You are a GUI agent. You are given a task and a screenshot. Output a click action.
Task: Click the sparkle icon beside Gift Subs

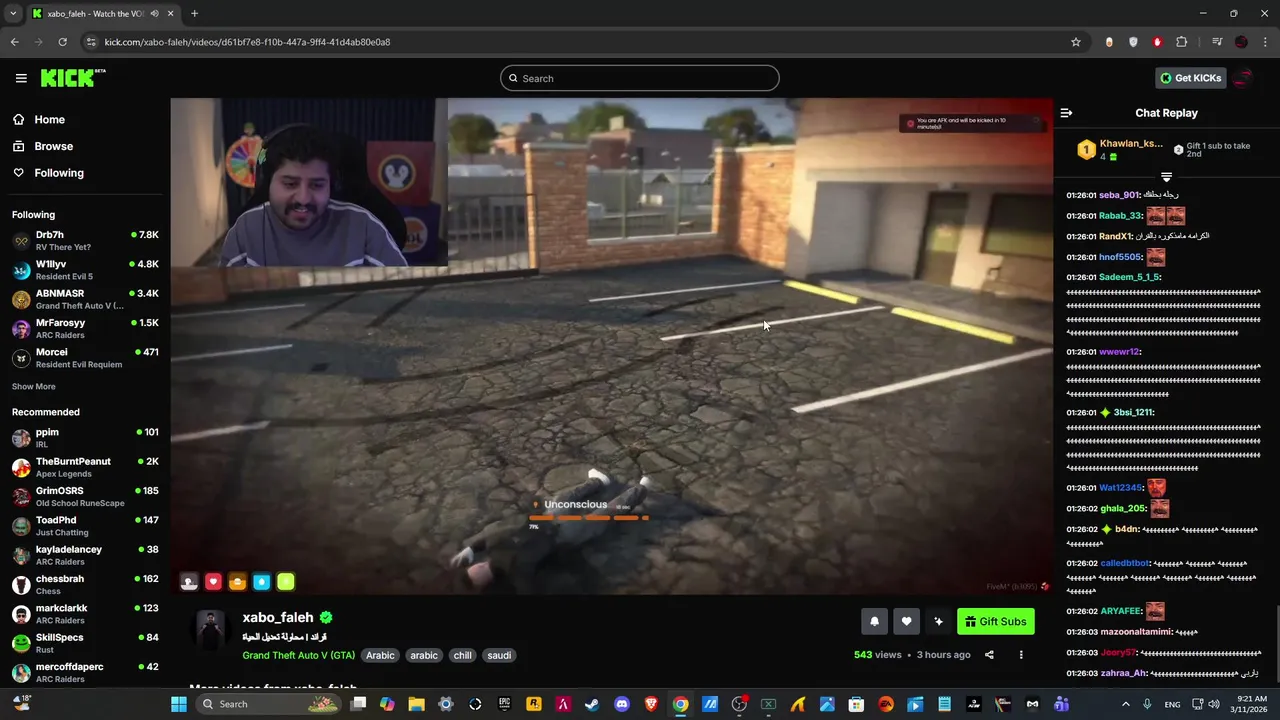(938, 621)
